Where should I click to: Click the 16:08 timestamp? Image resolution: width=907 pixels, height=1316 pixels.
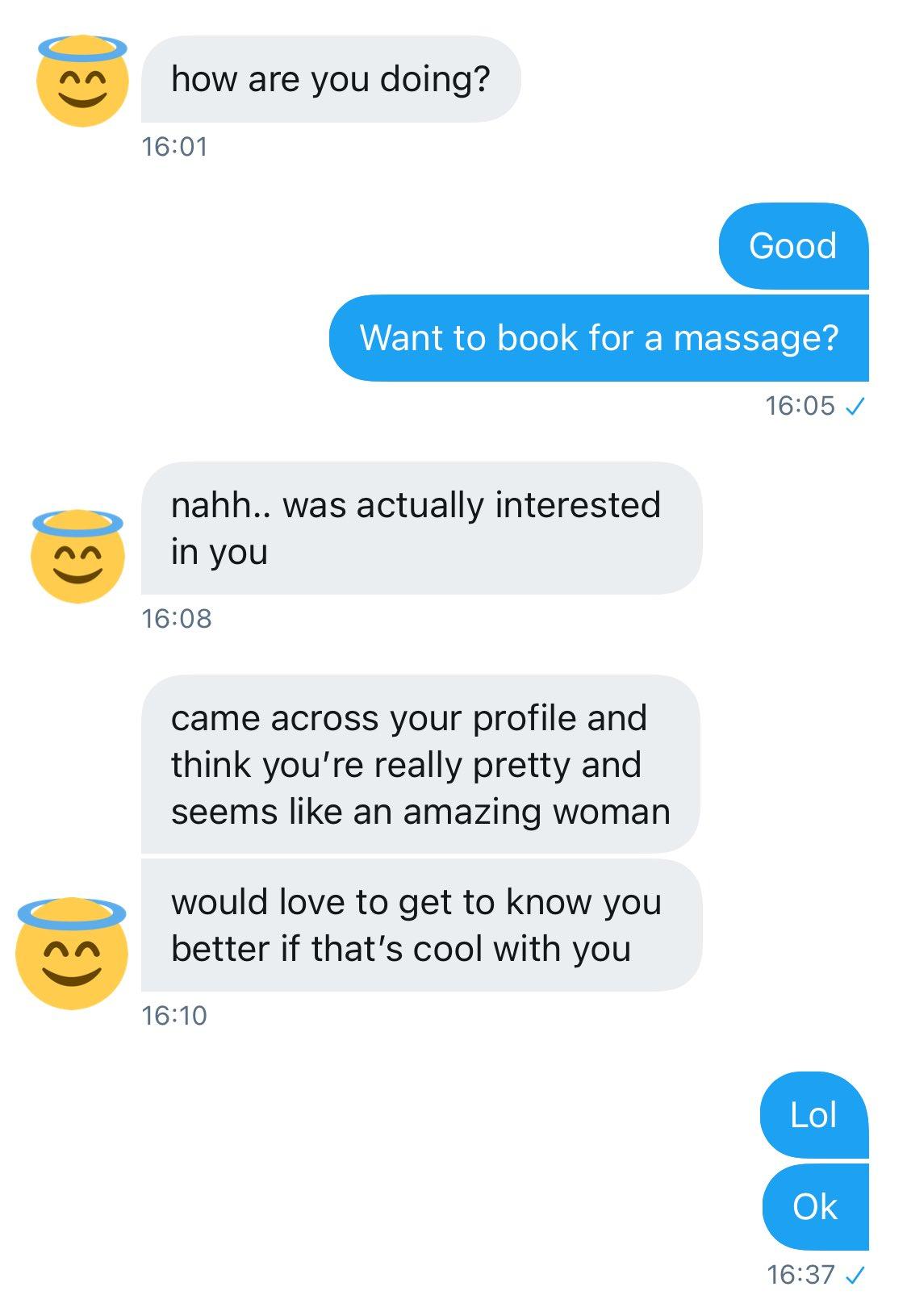point(176,619)
